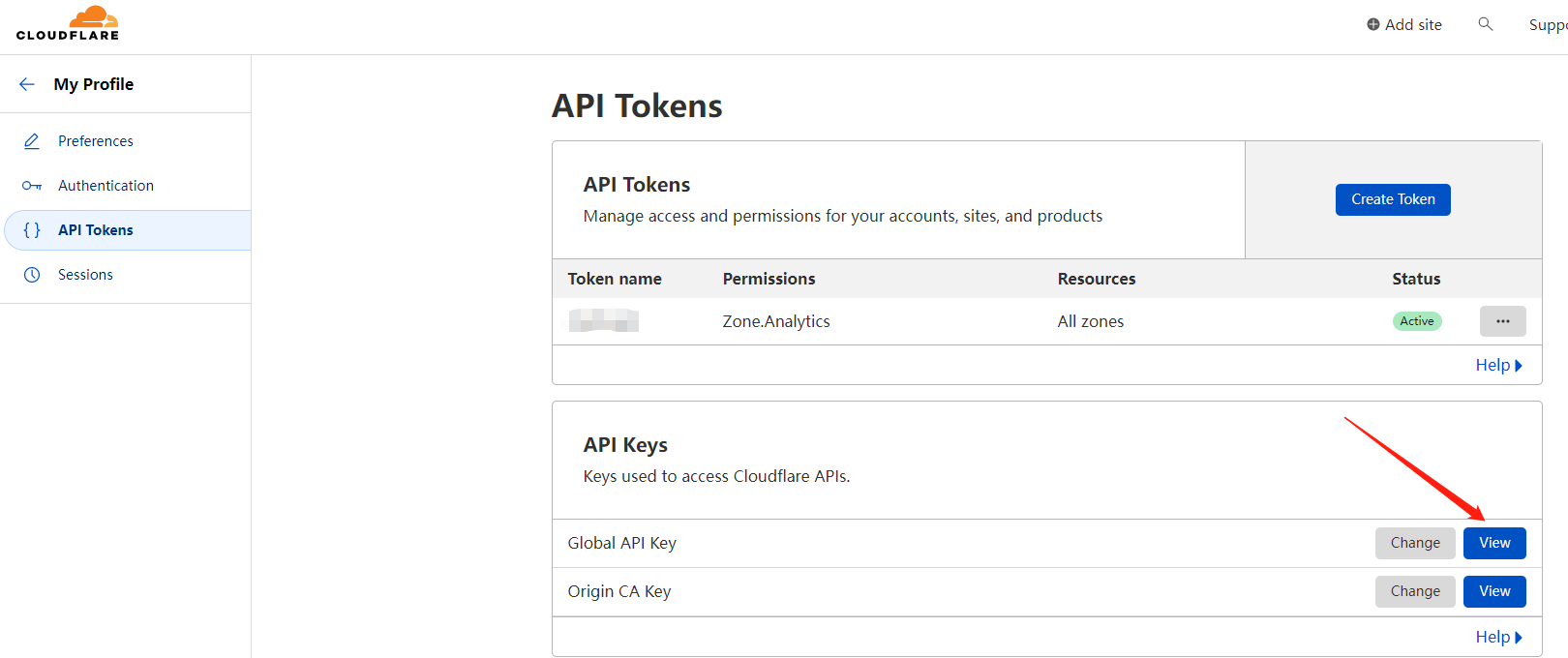View the Global API Key
This screenshot has height=658, width=1568.
click(1494, 543)
